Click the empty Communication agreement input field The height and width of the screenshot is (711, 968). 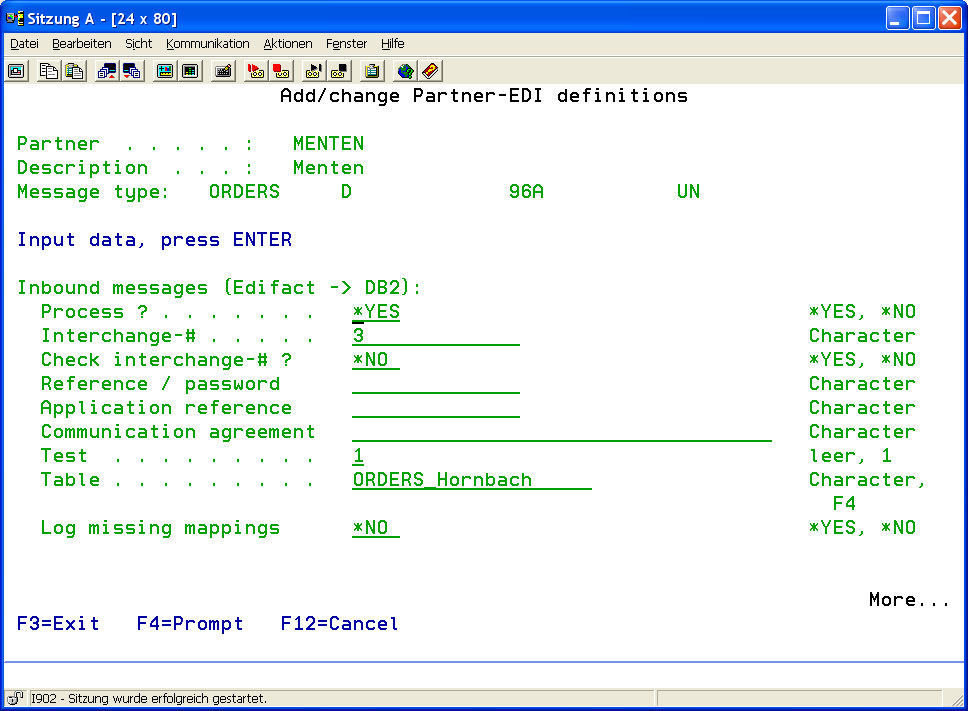click(561, 432)
